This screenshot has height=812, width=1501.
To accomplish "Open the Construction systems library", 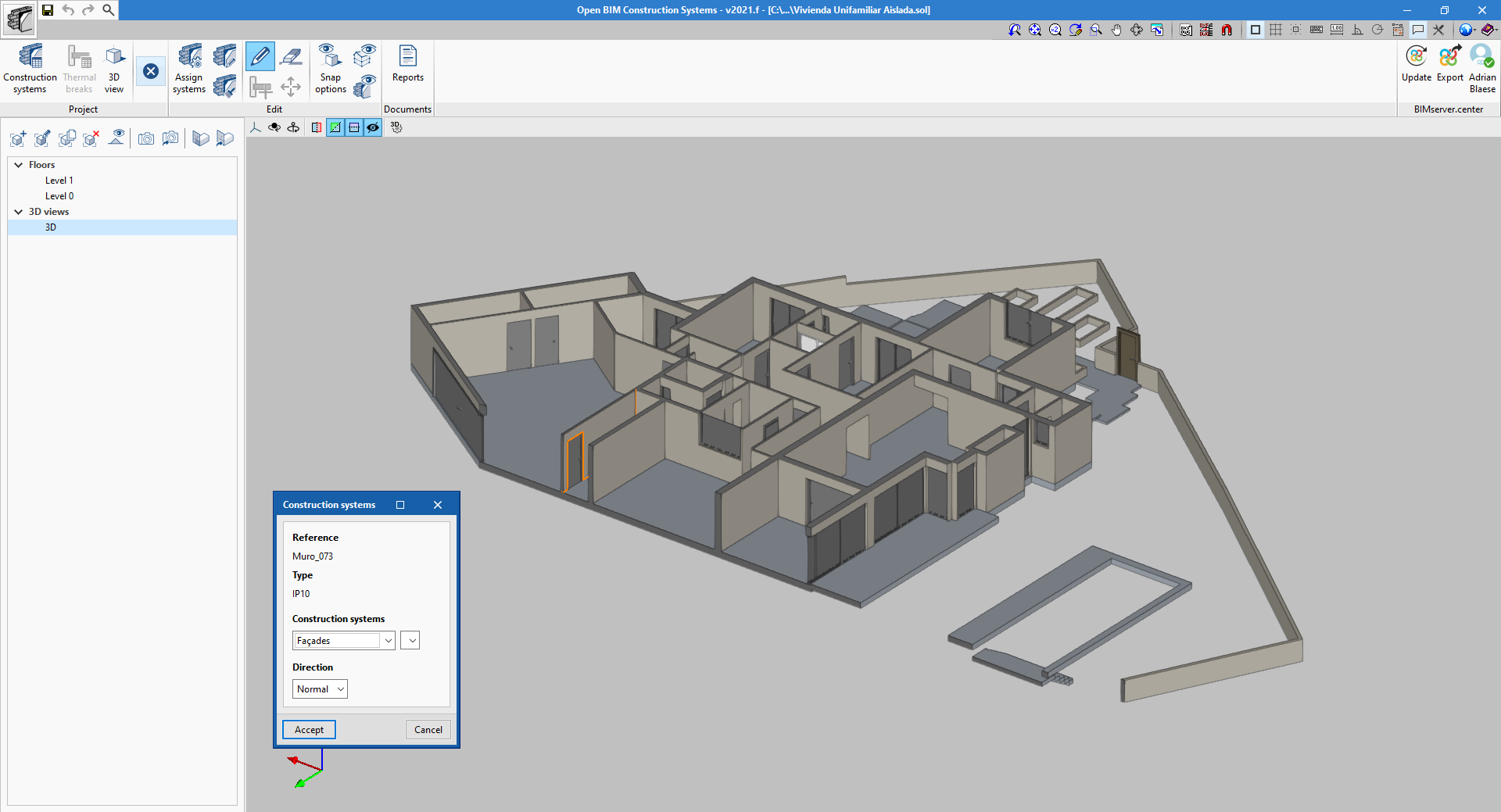I will [x=30, y=69].
